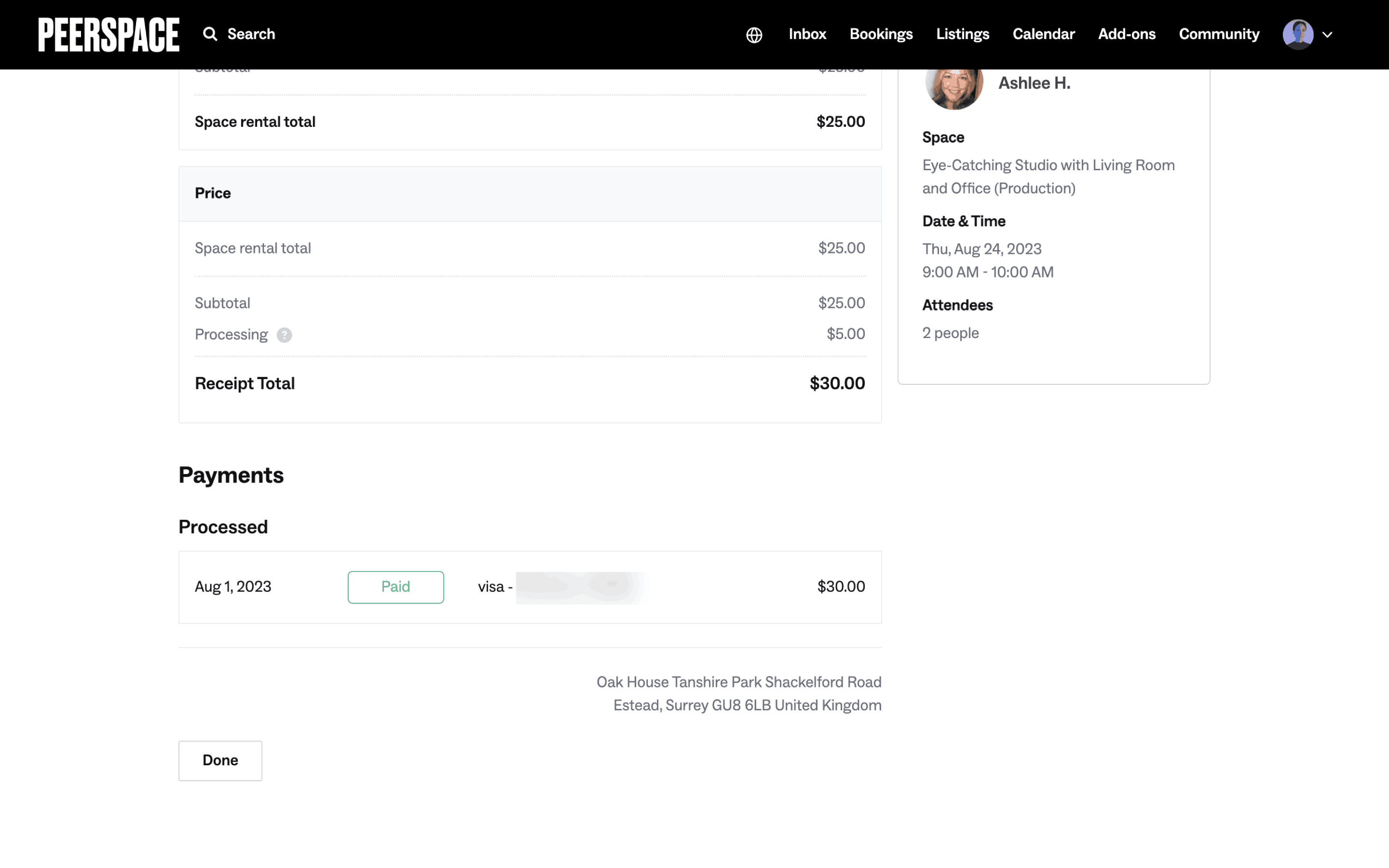
Task: Click the Done button
Action: pos(219,760)
